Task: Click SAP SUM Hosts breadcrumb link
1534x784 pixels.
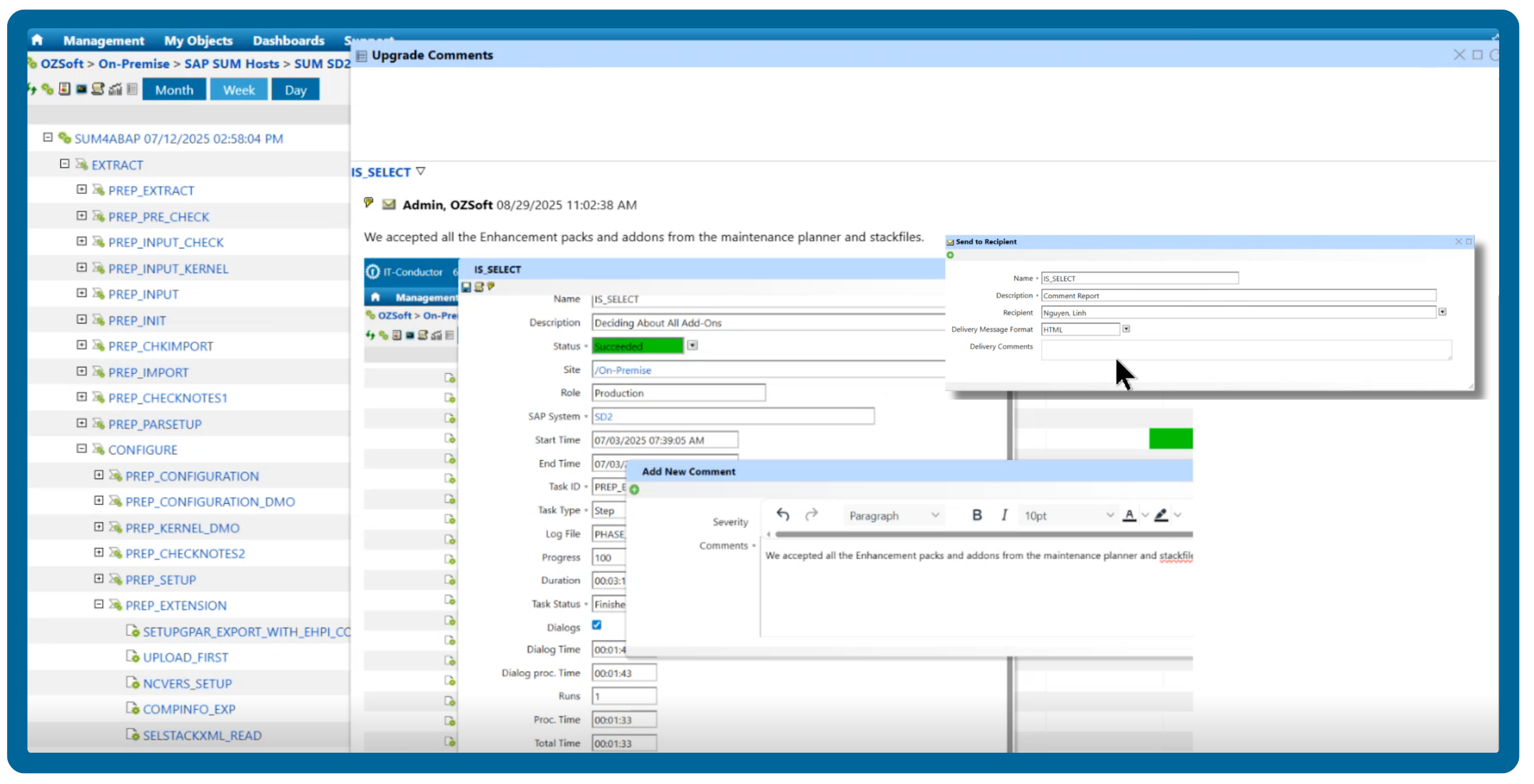Action: click(231, 64)
